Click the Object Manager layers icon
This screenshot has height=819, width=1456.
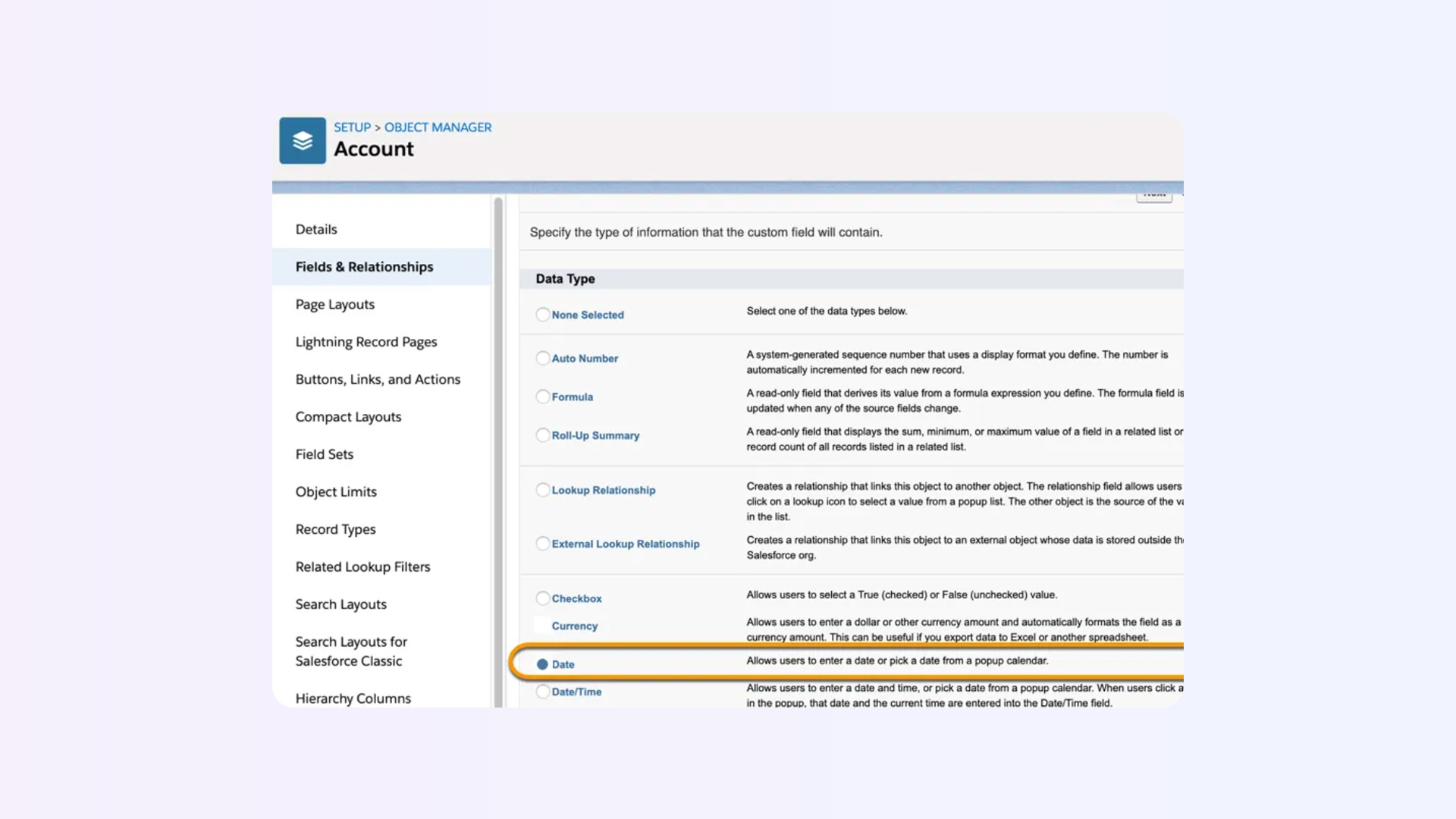302,140
